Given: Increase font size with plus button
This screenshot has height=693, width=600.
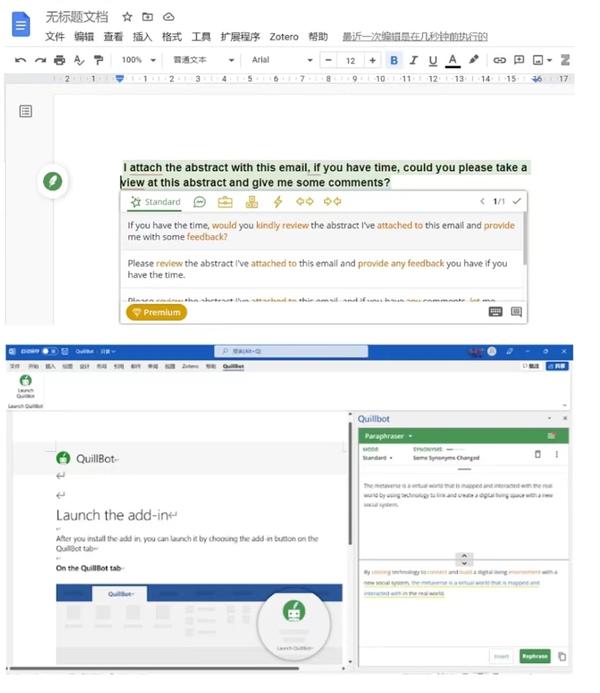Looking at the screenshot, I should (372, 60).
